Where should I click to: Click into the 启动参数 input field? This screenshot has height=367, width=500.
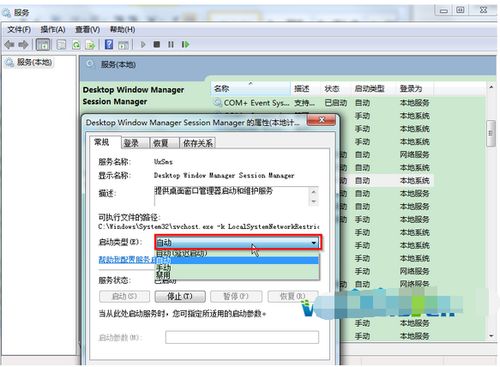242,337
